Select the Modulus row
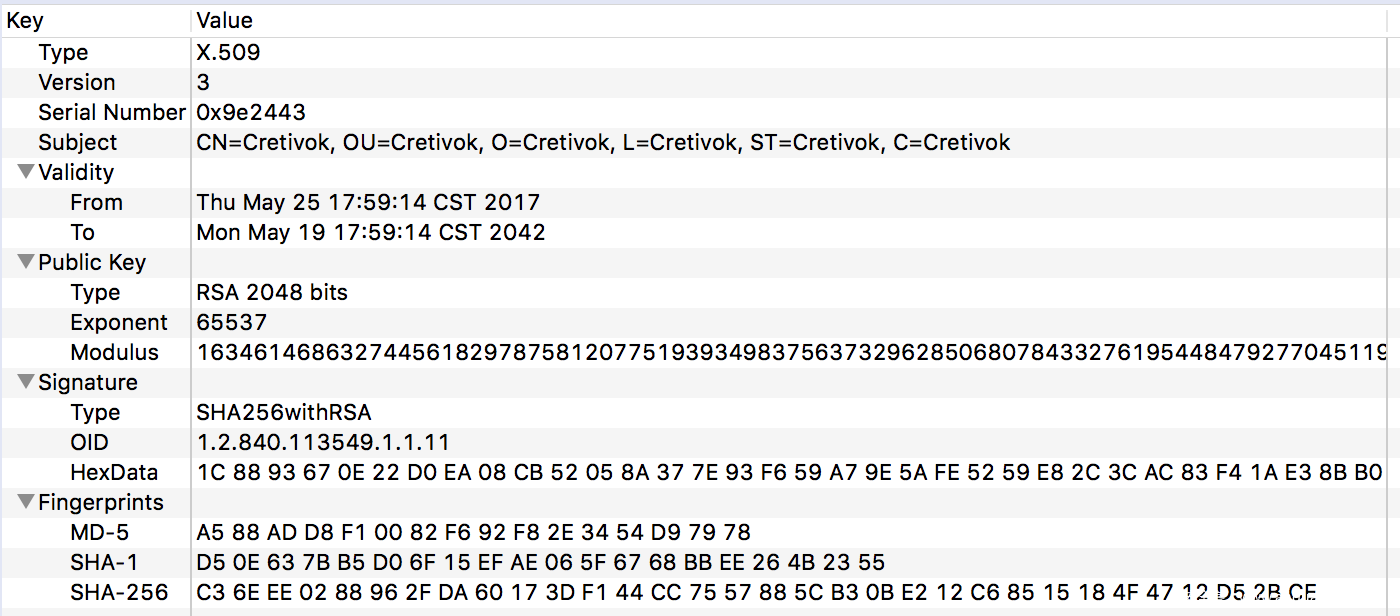 coord(114,353)
